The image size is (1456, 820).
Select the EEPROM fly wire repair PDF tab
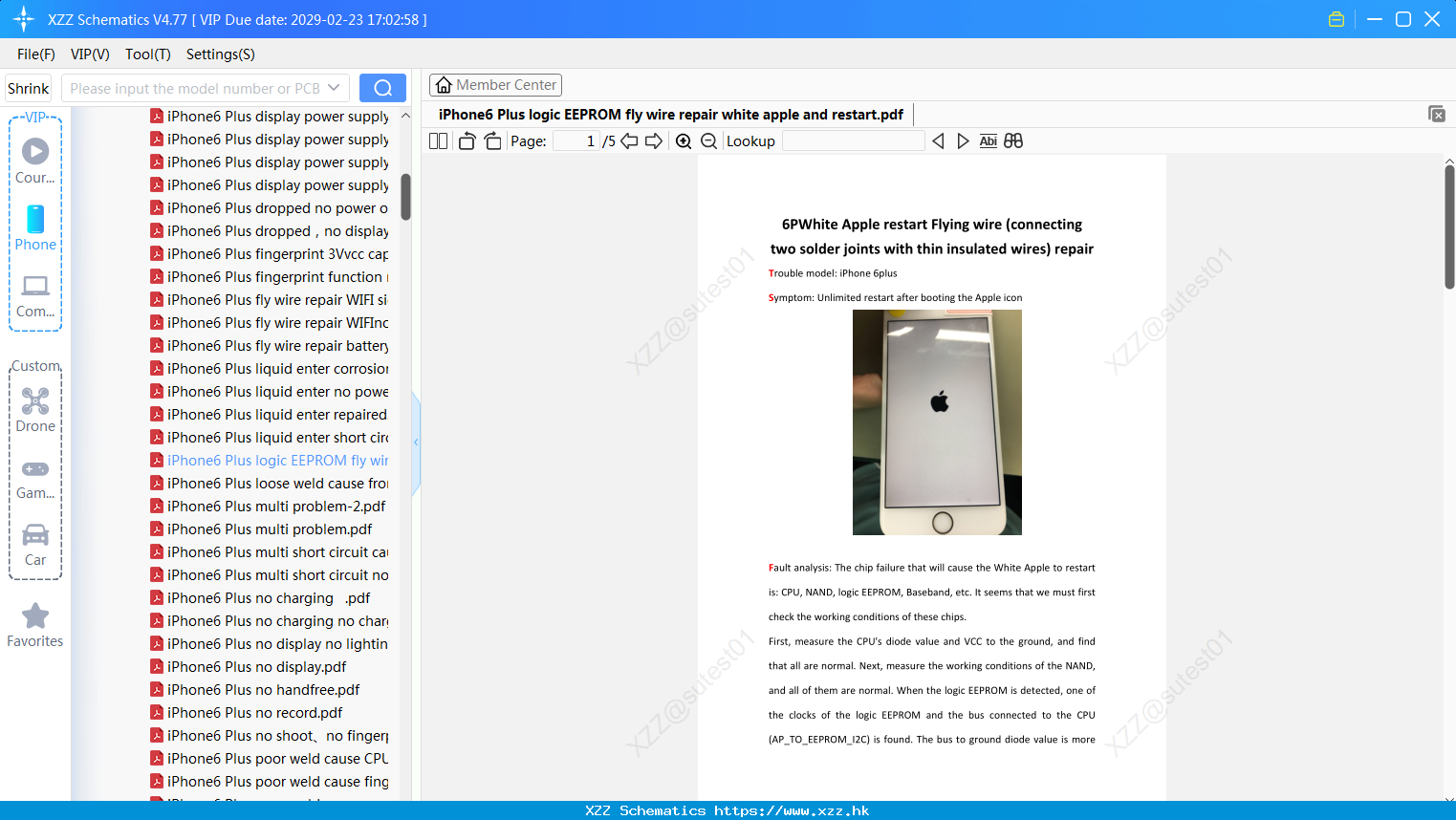pyautogui.click(x=671, y=115)
